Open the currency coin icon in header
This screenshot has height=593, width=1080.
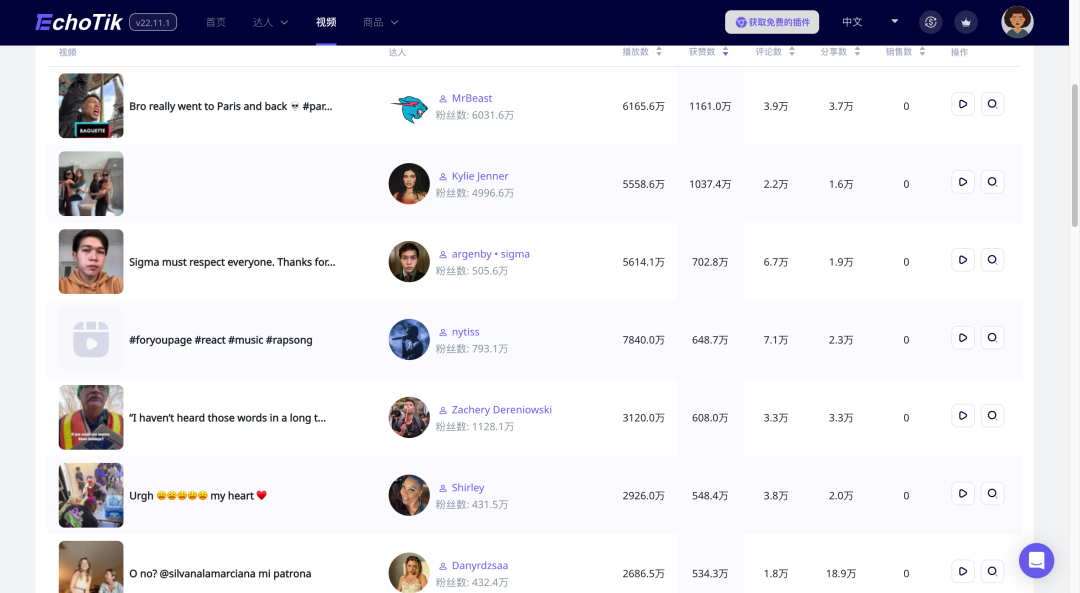click(931, 22)
